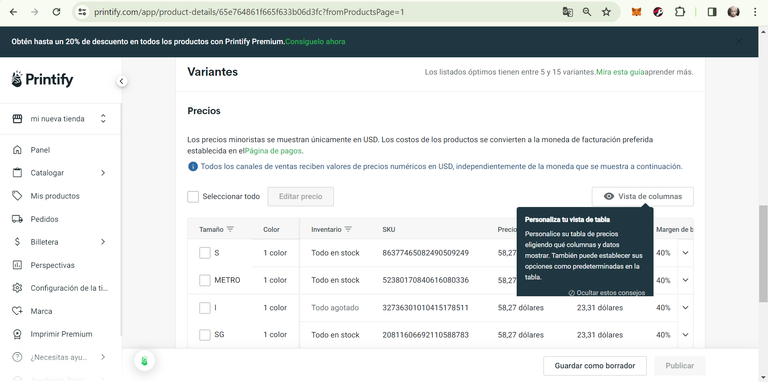Image resolution: width=768 pixels, height=382 pixels.
Task: Expand the Catalogar sidebar submenu
Action: [103, 173]
